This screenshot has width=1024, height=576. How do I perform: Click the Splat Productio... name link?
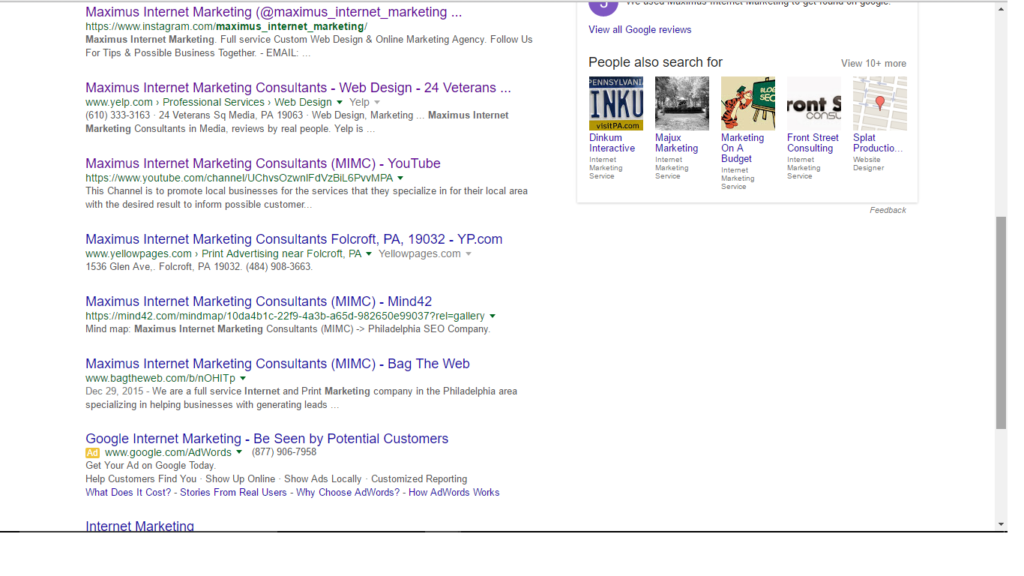tap(878, 143)
